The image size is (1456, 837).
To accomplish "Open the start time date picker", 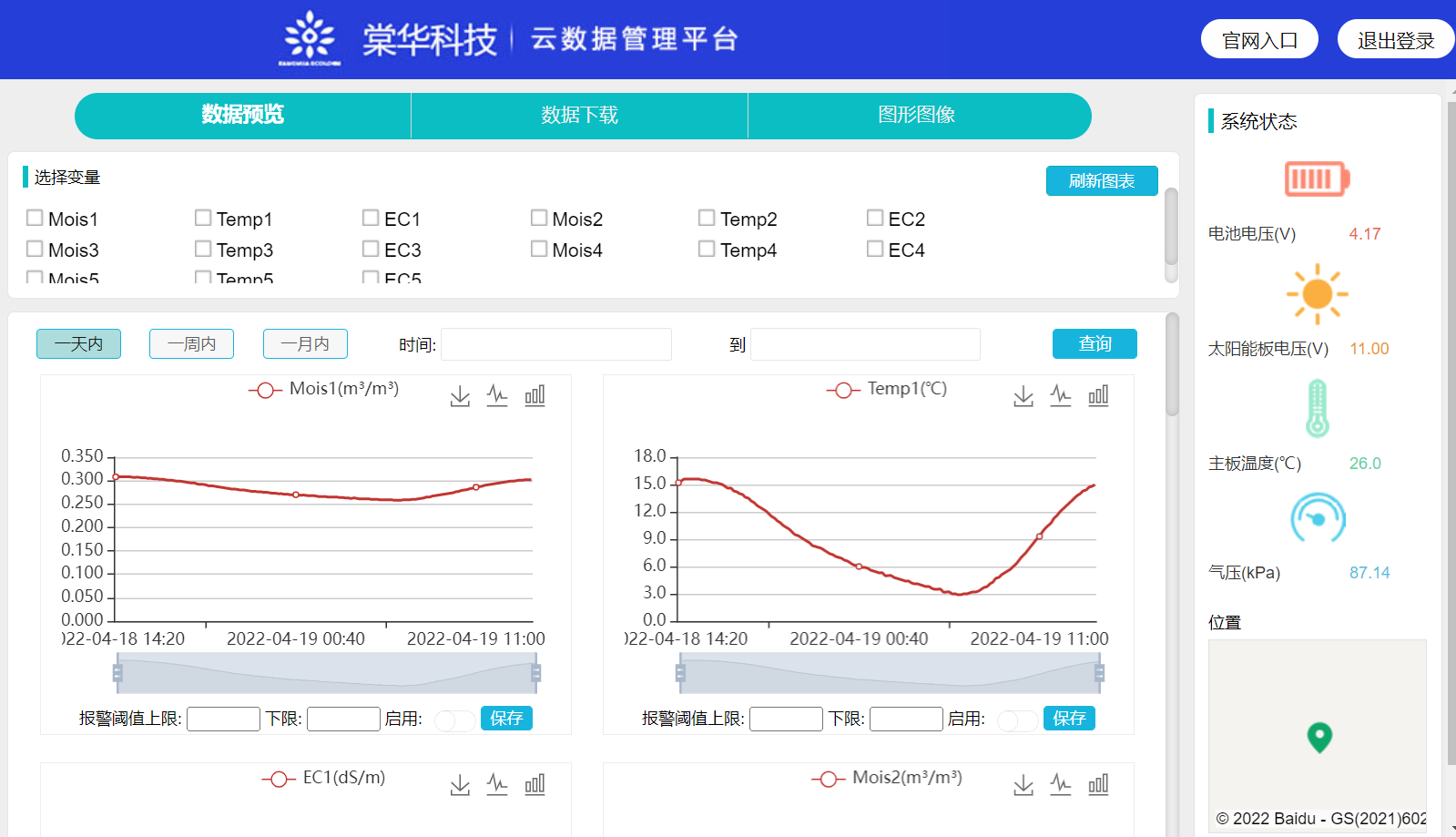I will [x=555, y=344].
